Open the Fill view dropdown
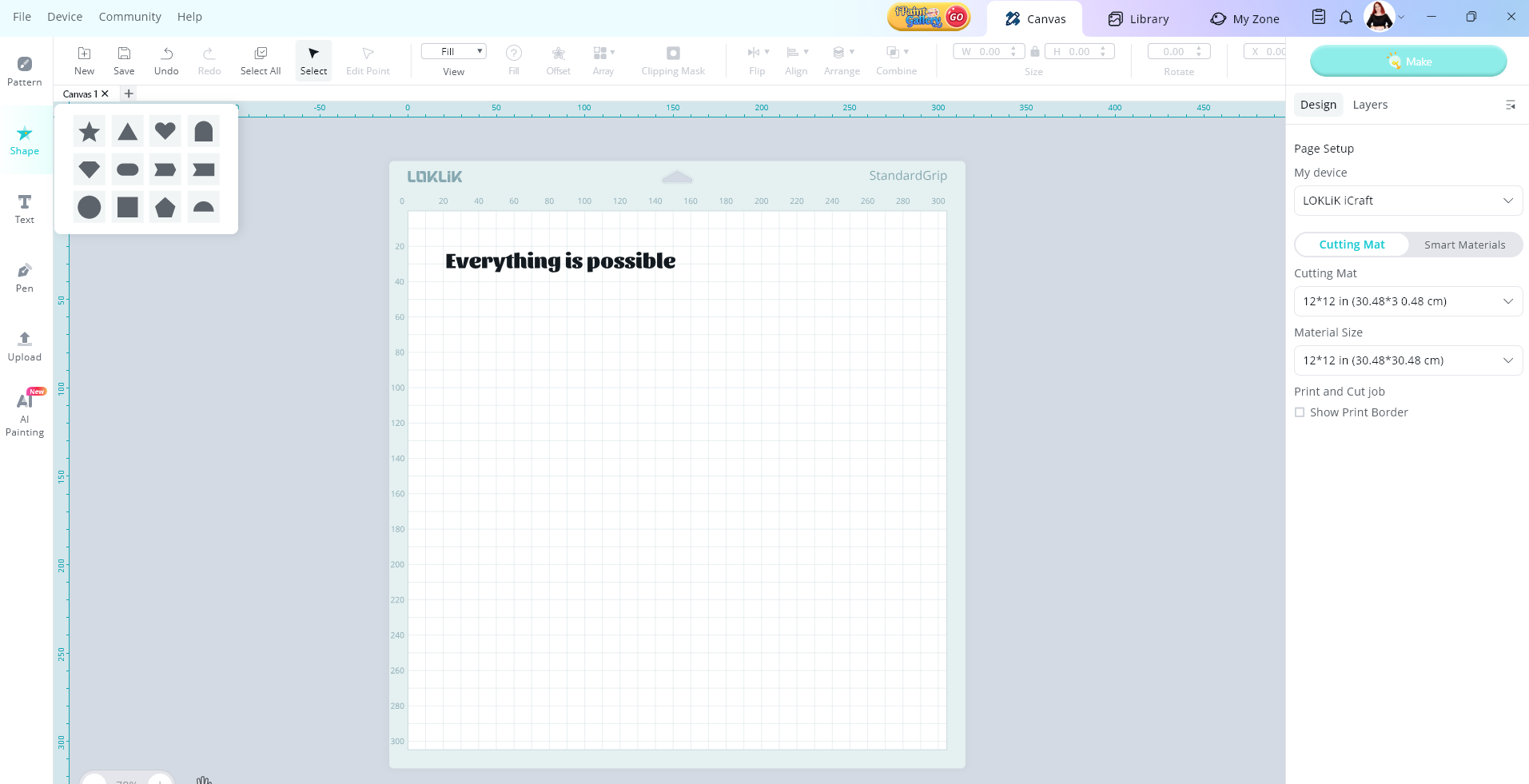The width and height of the screenshot is (1529, 784). pyautogui.click(x=453, y=52)
